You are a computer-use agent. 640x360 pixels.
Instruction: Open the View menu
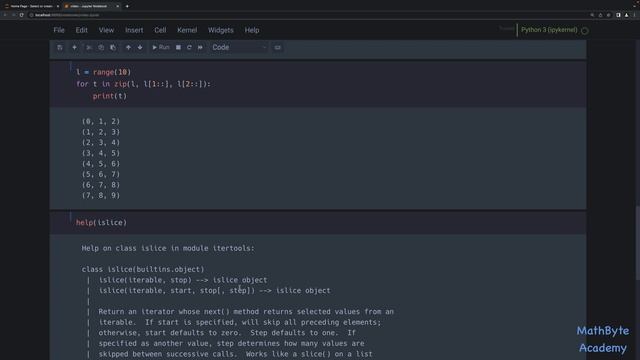tap(106, 30)
